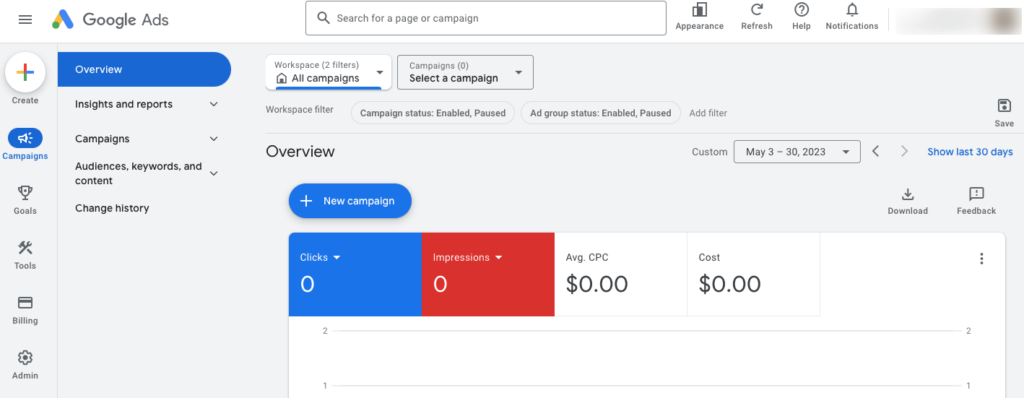This screenshot has height=398, width=1024.
Task: Click the Overview page heading
Action: coord(300,152)
